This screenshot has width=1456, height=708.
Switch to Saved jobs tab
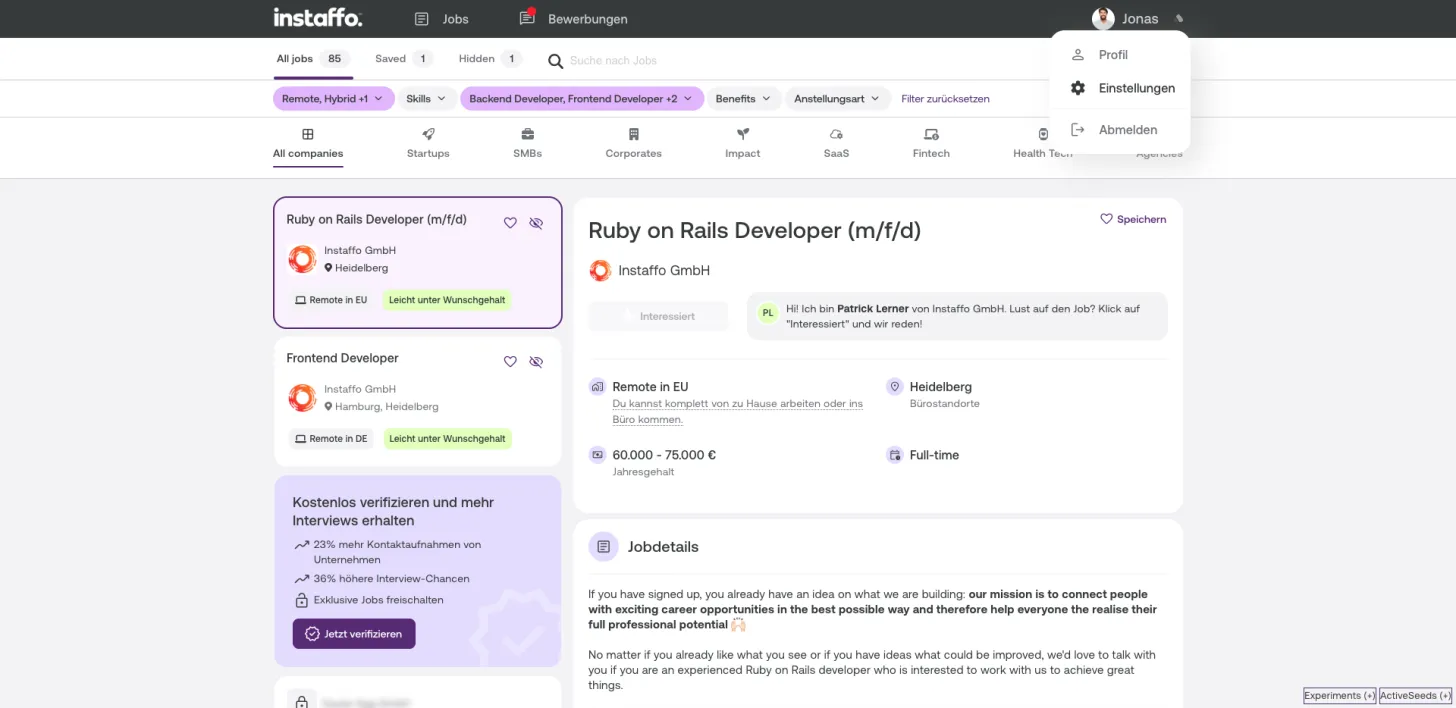pyautogui.click(x=403, y=59)
